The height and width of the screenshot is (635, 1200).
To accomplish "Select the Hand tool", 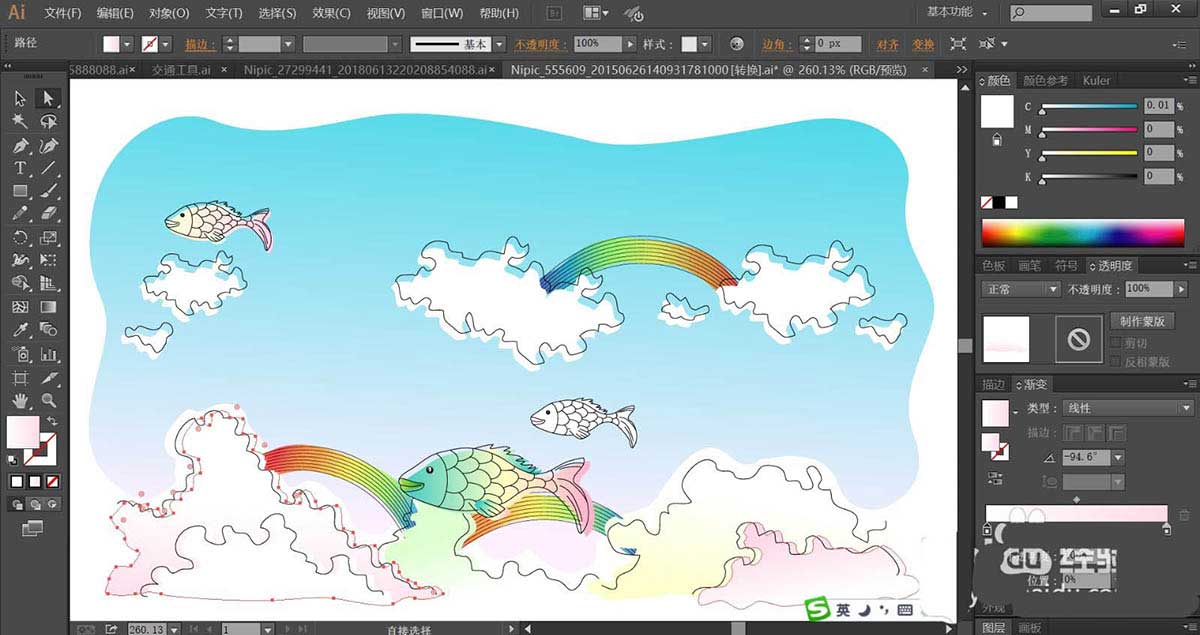I will tap(20, 401).
